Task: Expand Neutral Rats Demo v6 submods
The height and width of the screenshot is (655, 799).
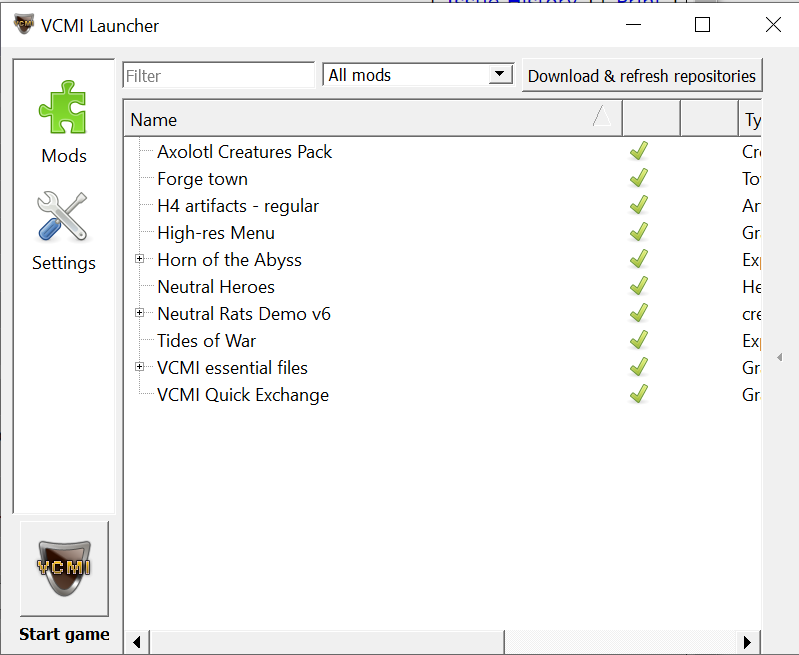Action: (140, 314)
